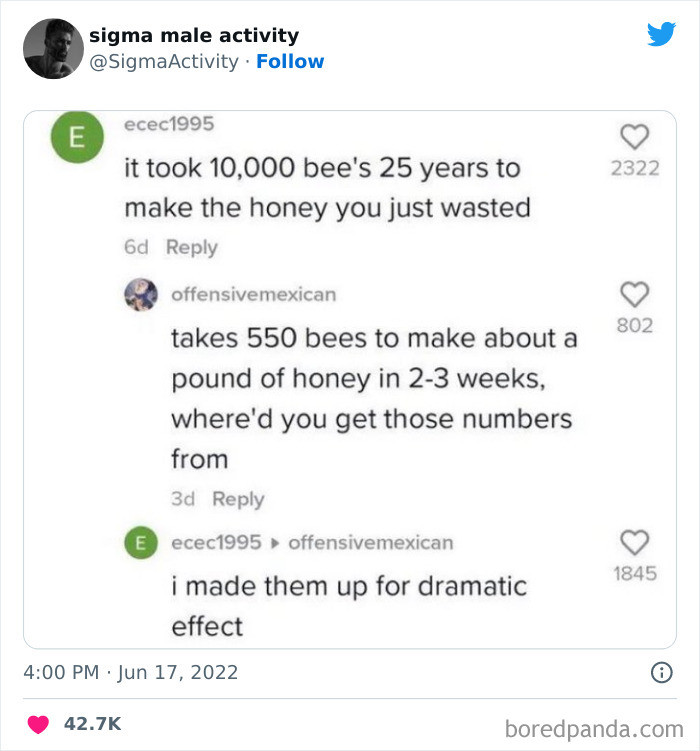Open the offensivemexican username link

coord(254,294)
